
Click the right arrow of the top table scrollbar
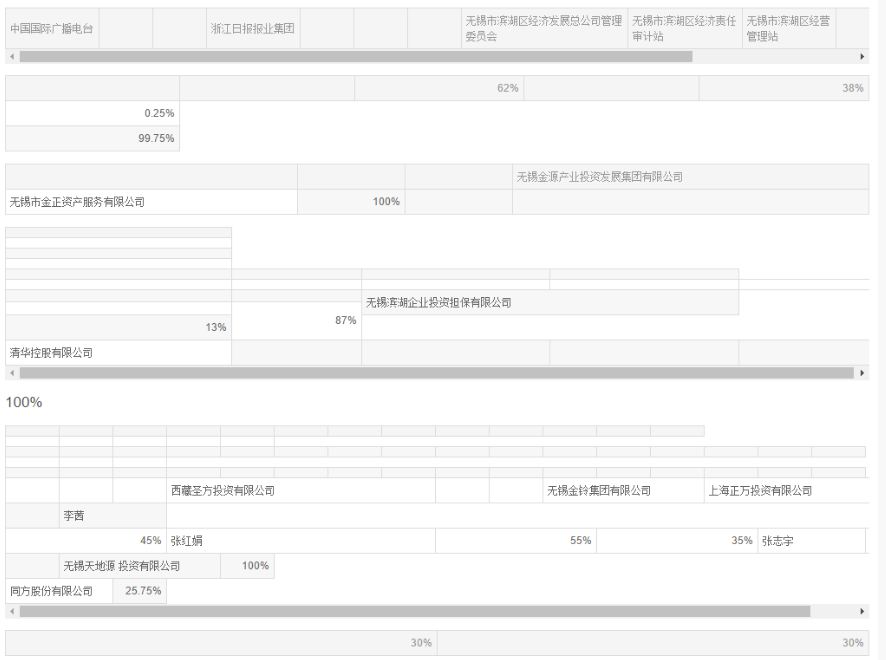862,57
